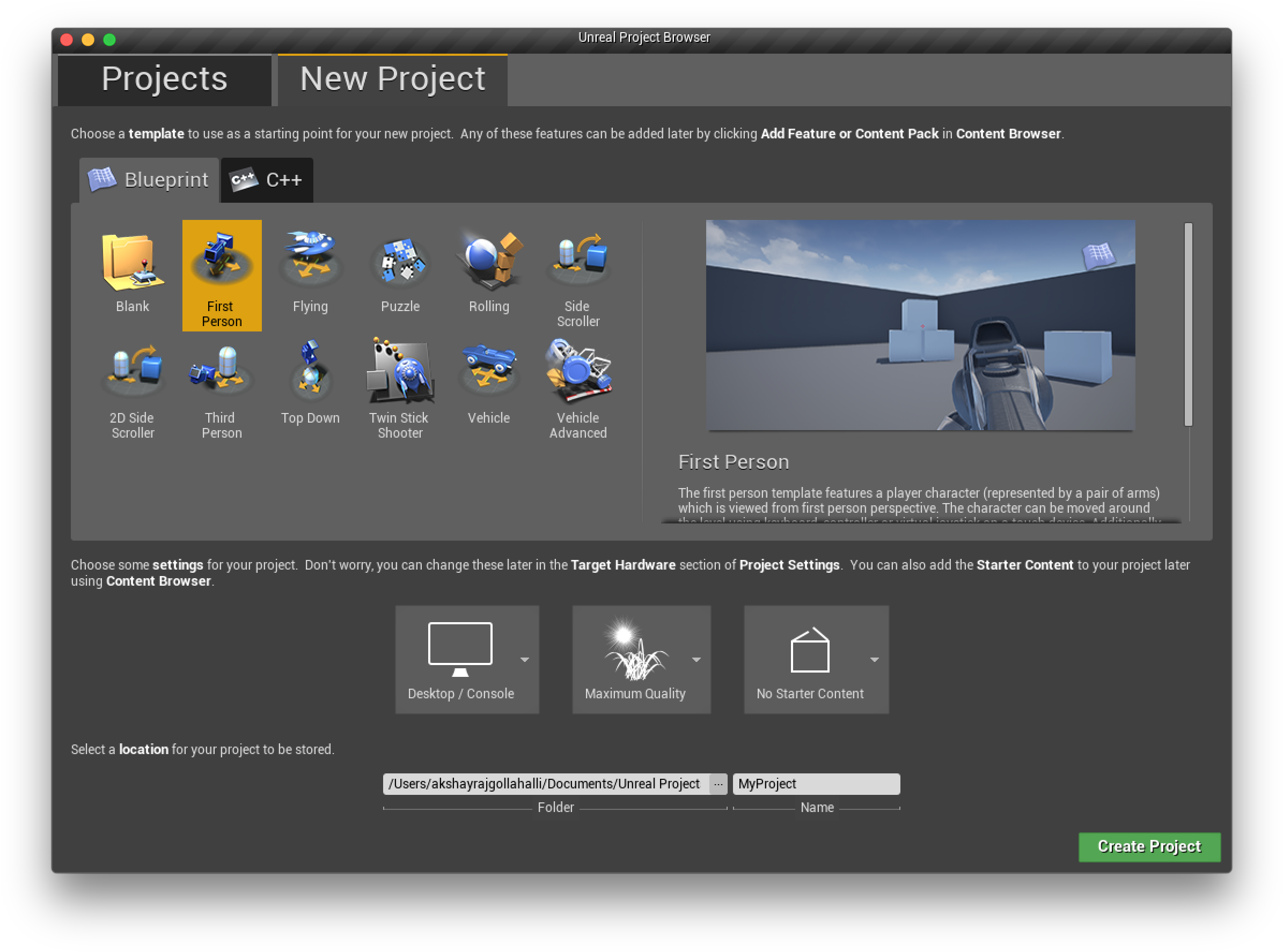
Task: Select the Flying template icon
Action: (310, 271)
